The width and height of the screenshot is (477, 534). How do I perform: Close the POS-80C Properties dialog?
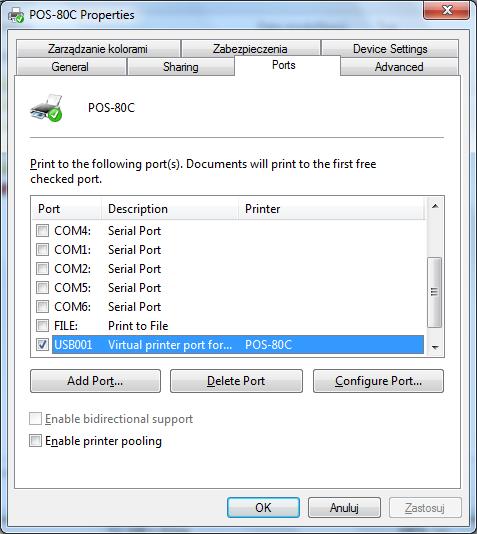tap(446, 10)
